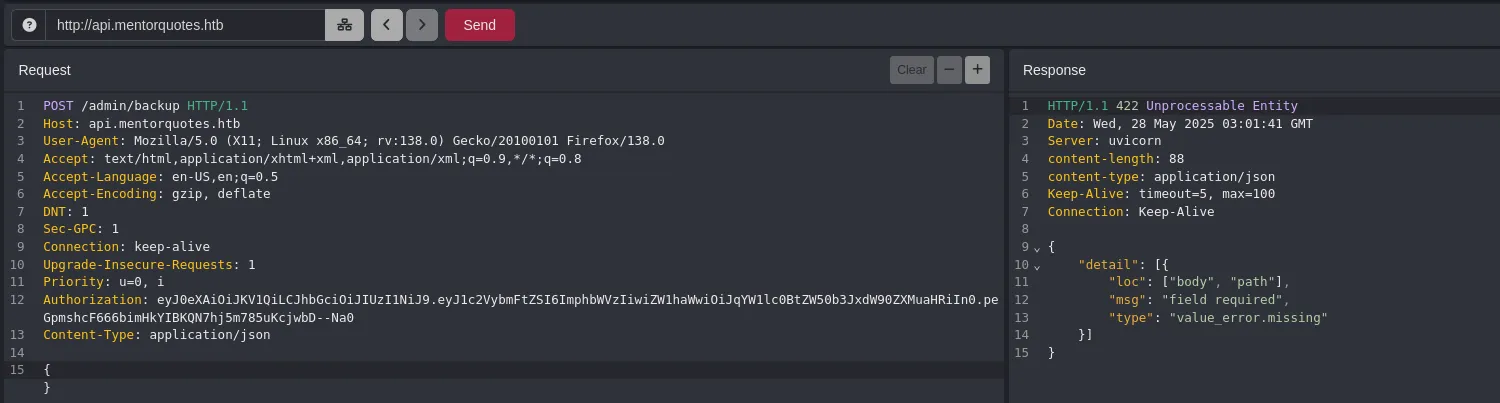Collapse the "detail" array in the response
The height and width of the screenshot is (403, 1500).
1036,265
